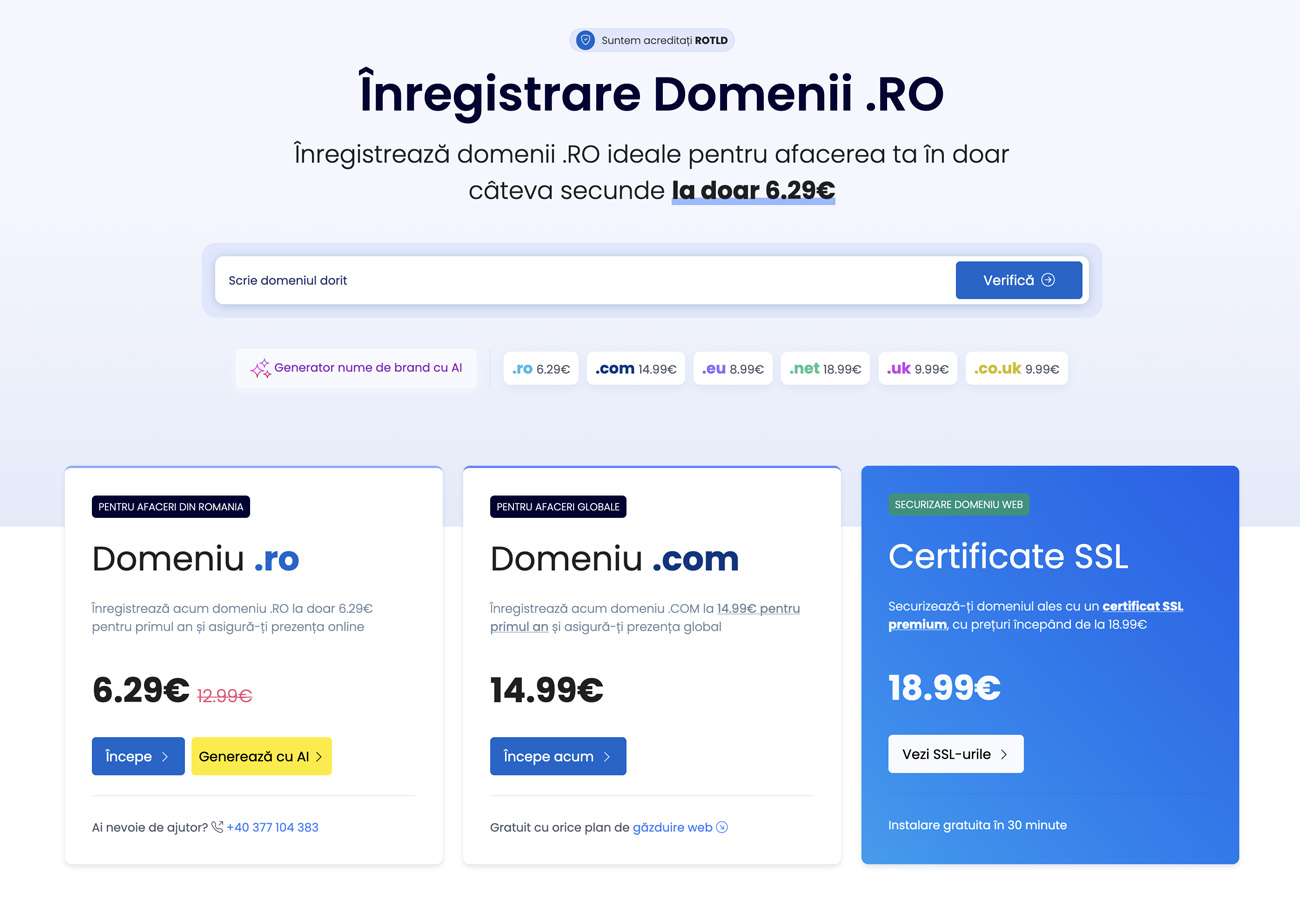This screenshot has height=911, width=1300.
Task: Click the Verifică button
Action: pos(1019,280)
